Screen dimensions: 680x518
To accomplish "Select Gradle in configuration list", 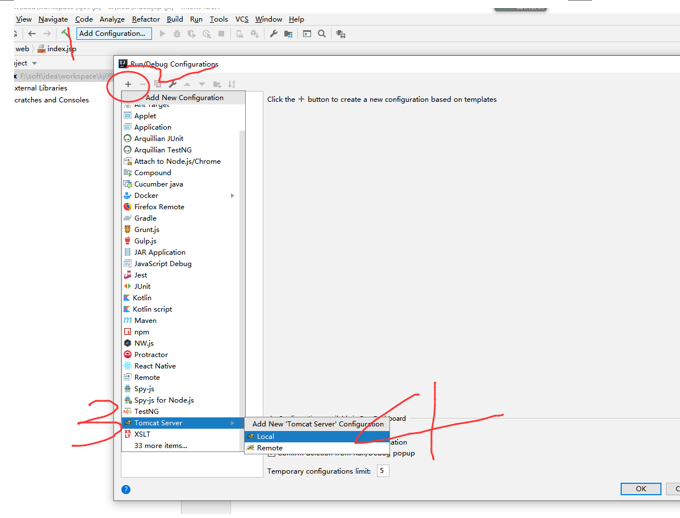I will (x=183, y=218).
